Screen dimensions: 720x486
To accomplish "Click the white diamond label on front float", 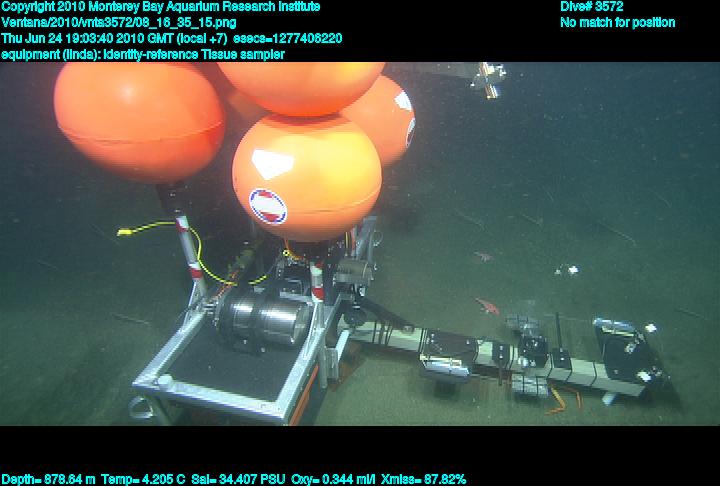I will [x=271, y=162].
